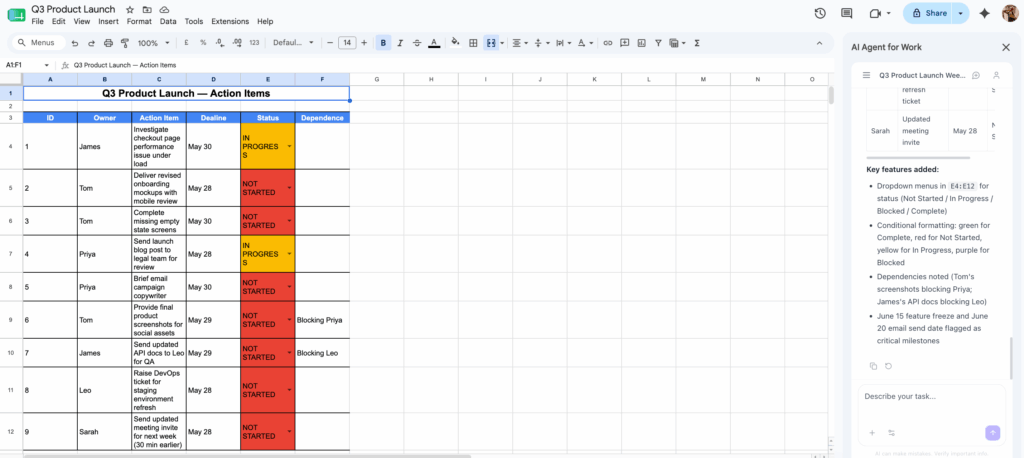Start a new chat in AI agent panel
The width and height of the screenshot is (1024, 458).
pyautogui.click(x=976, y=75)
